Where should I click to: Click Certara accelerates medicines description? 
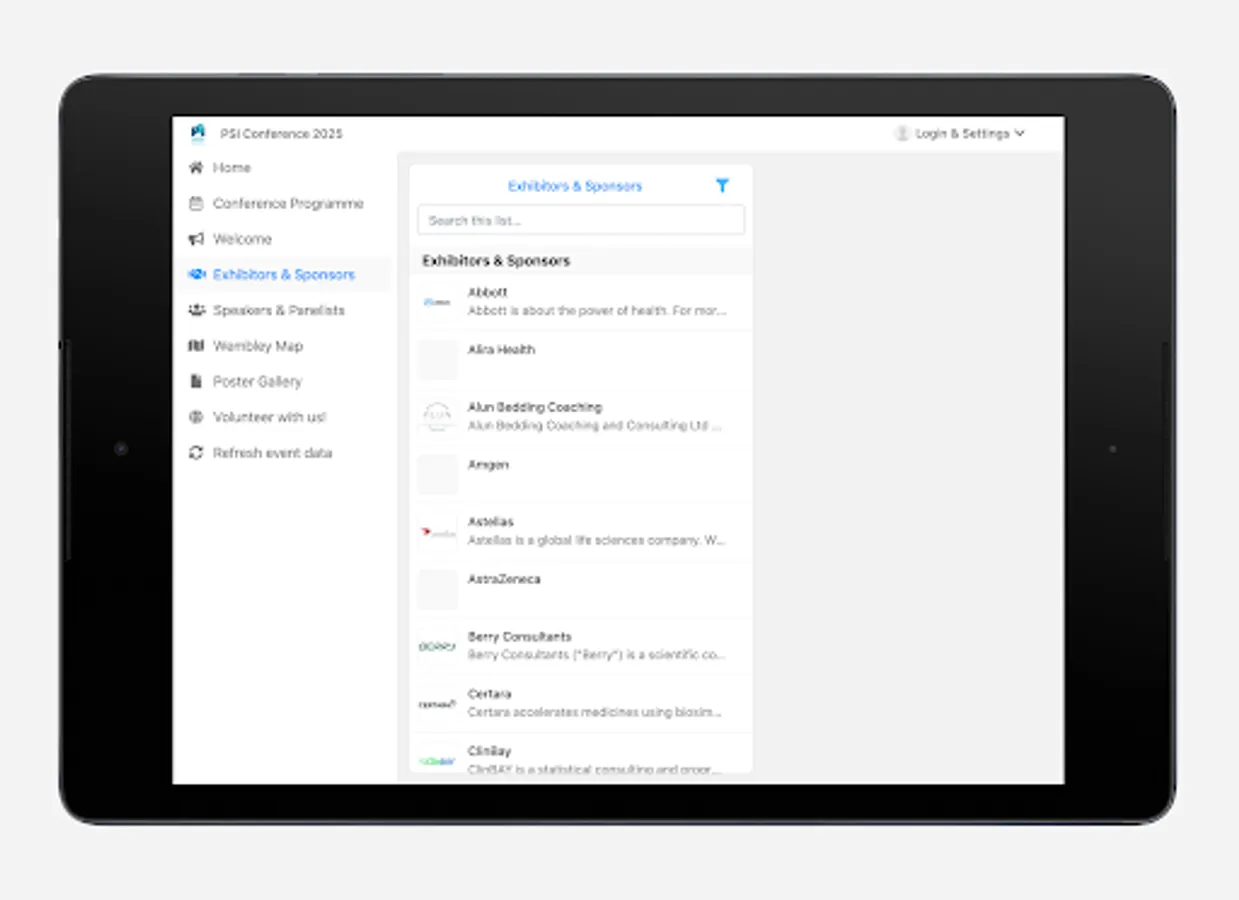point(595,712)
